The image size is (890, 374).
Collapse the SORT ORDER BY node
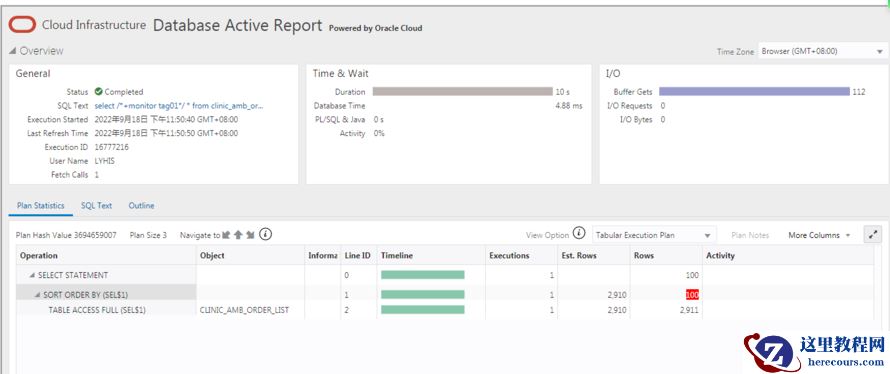tap(37, 295)
